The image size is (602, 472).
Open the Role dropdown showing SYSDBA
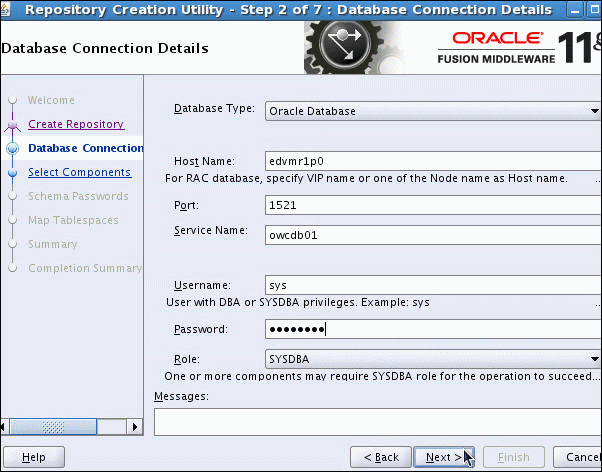click(433, 359)
